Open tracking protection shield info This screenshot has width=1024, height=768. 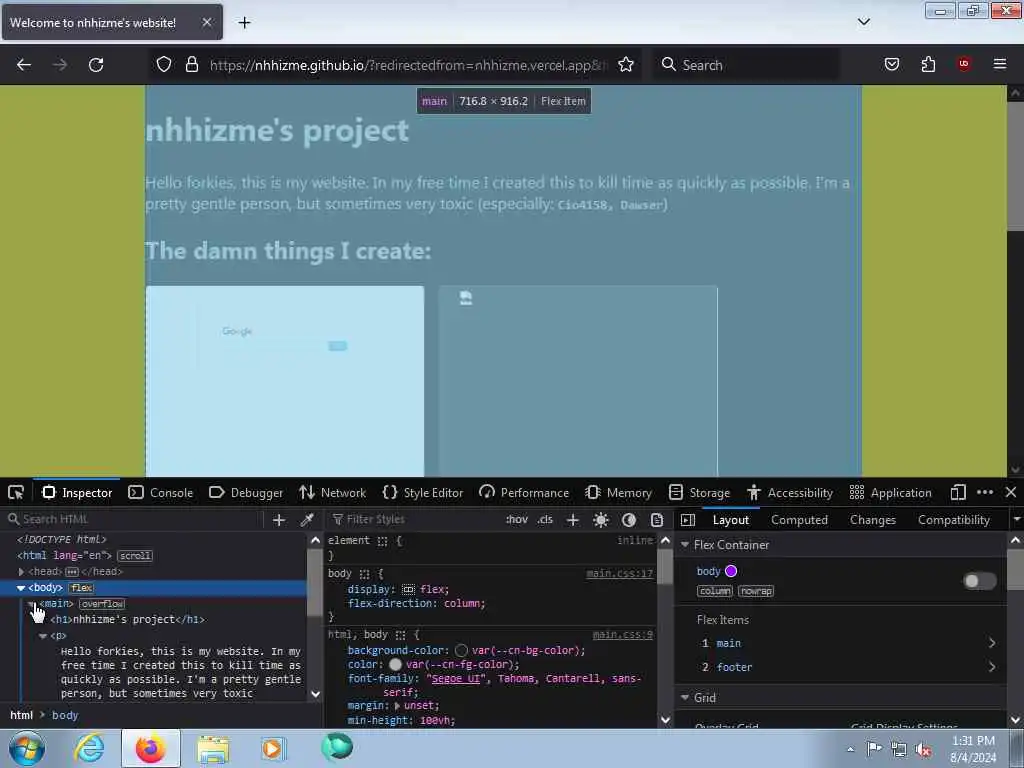point(164,65)
